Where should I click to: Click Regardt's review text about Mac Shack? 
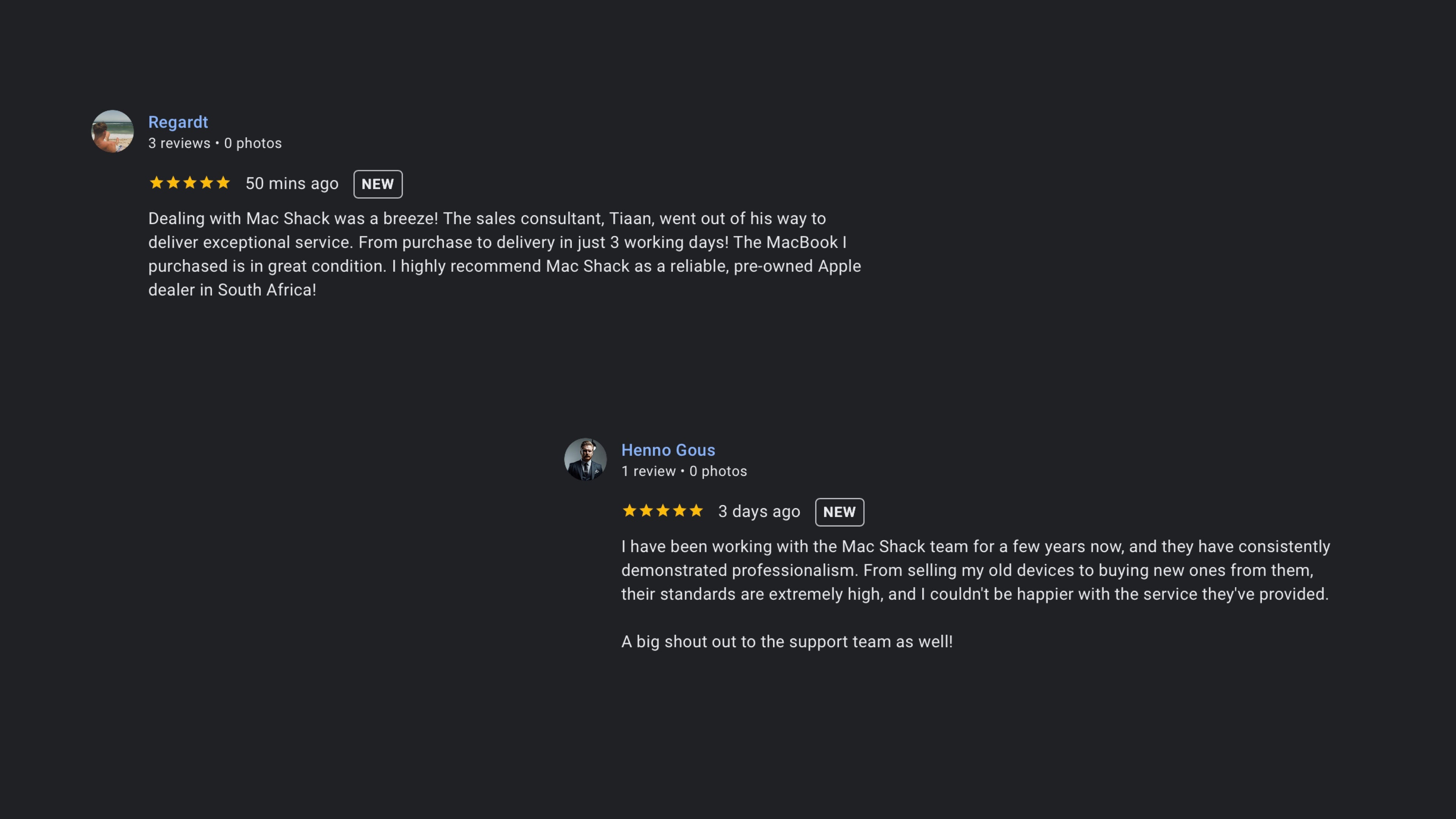pos(504,254)
